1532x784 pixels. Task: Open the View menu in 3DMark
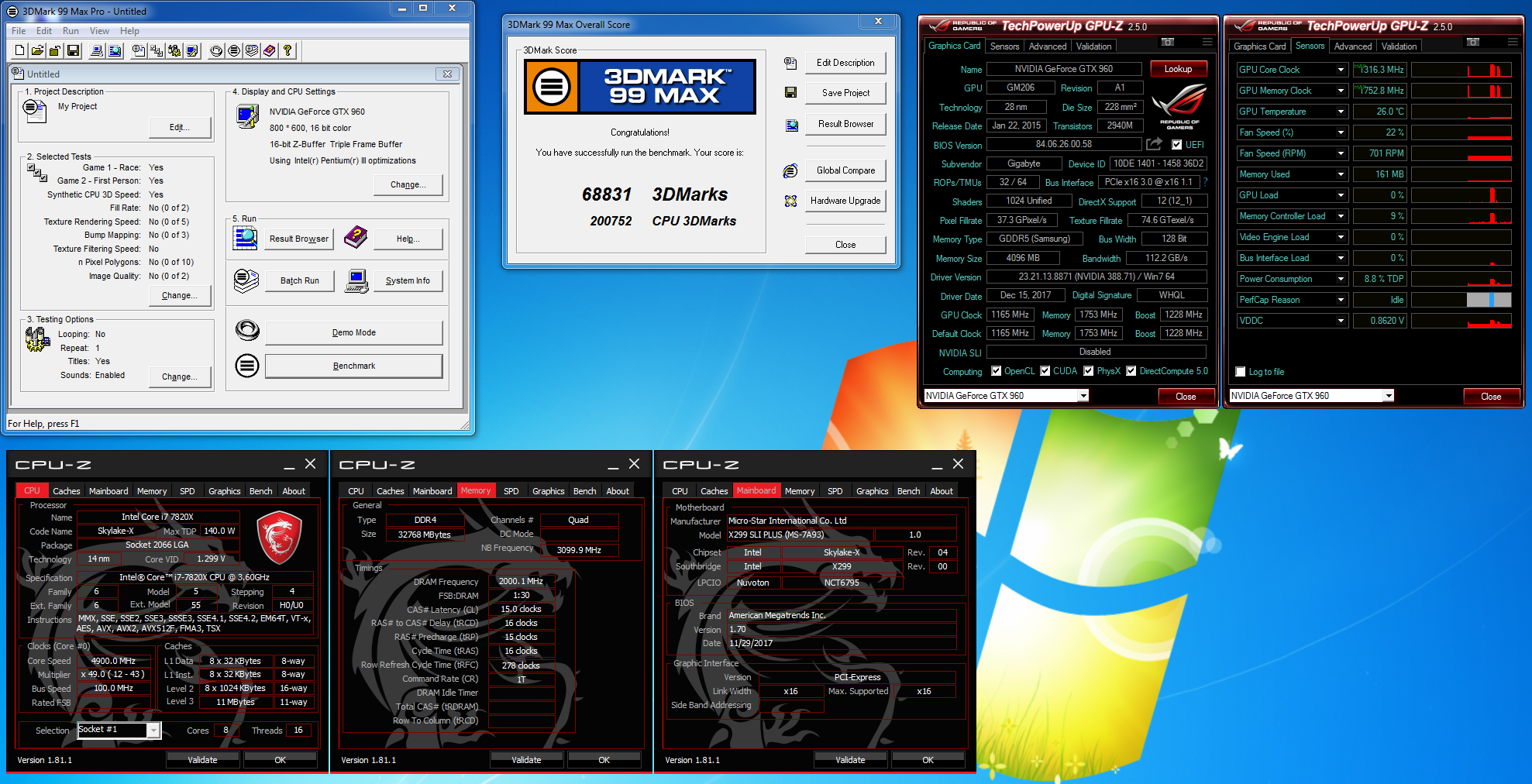(x=99, y=31)
